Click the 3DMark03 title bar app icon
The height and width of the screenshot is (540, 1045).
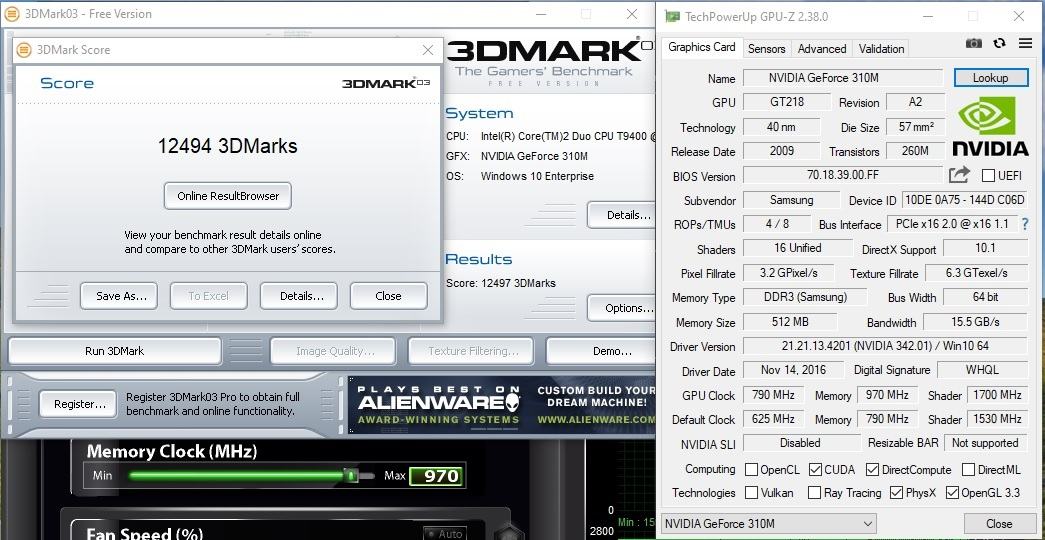[11, 13]
